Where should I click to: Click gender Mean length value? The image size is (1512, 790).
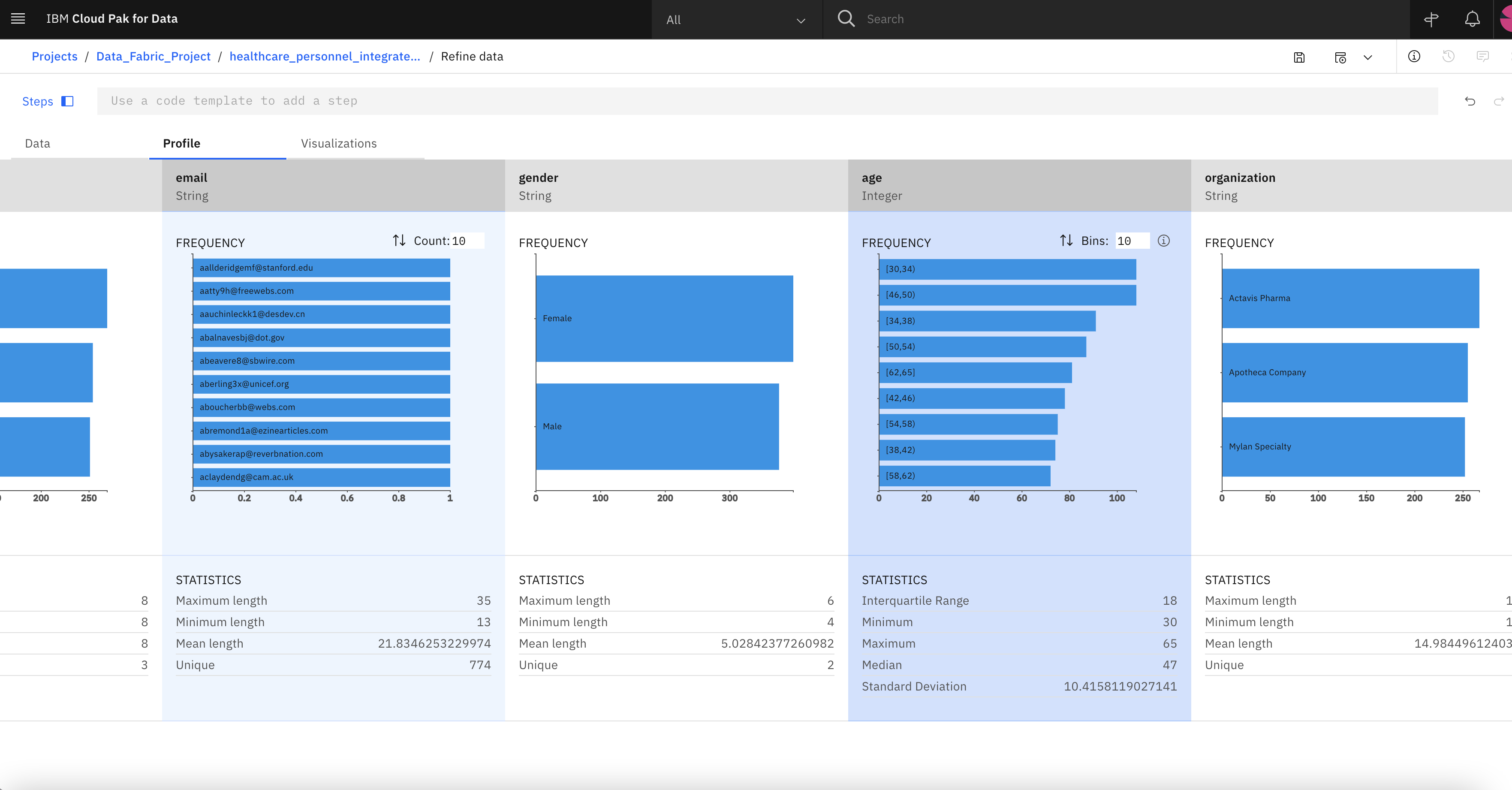[x=777, y=643]
